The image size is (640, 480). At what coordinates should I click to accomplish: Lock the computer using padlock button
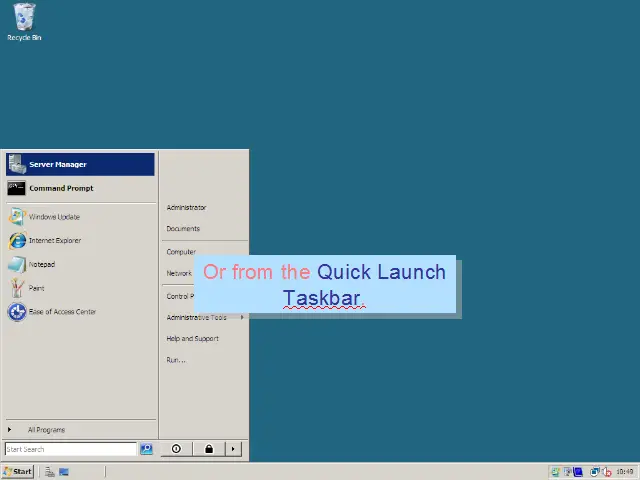click(x=209, y=449)
